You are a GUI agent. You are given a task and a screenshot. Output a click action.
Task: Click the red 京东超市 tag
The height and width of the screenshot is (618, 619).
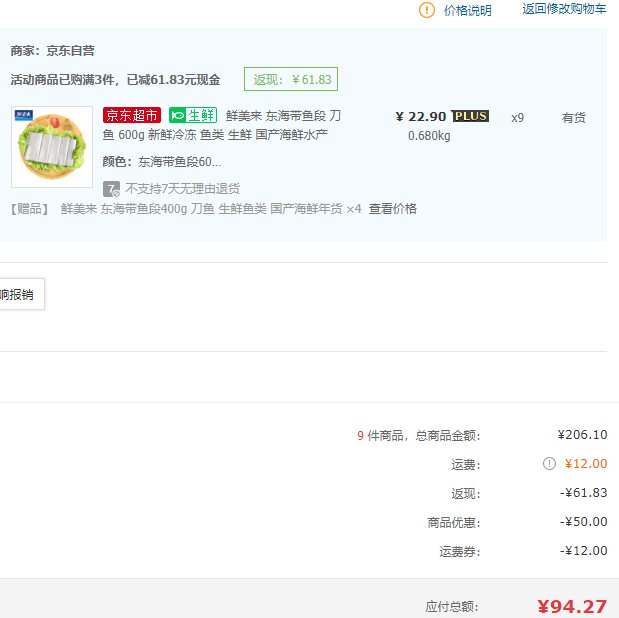coord(132,115)
